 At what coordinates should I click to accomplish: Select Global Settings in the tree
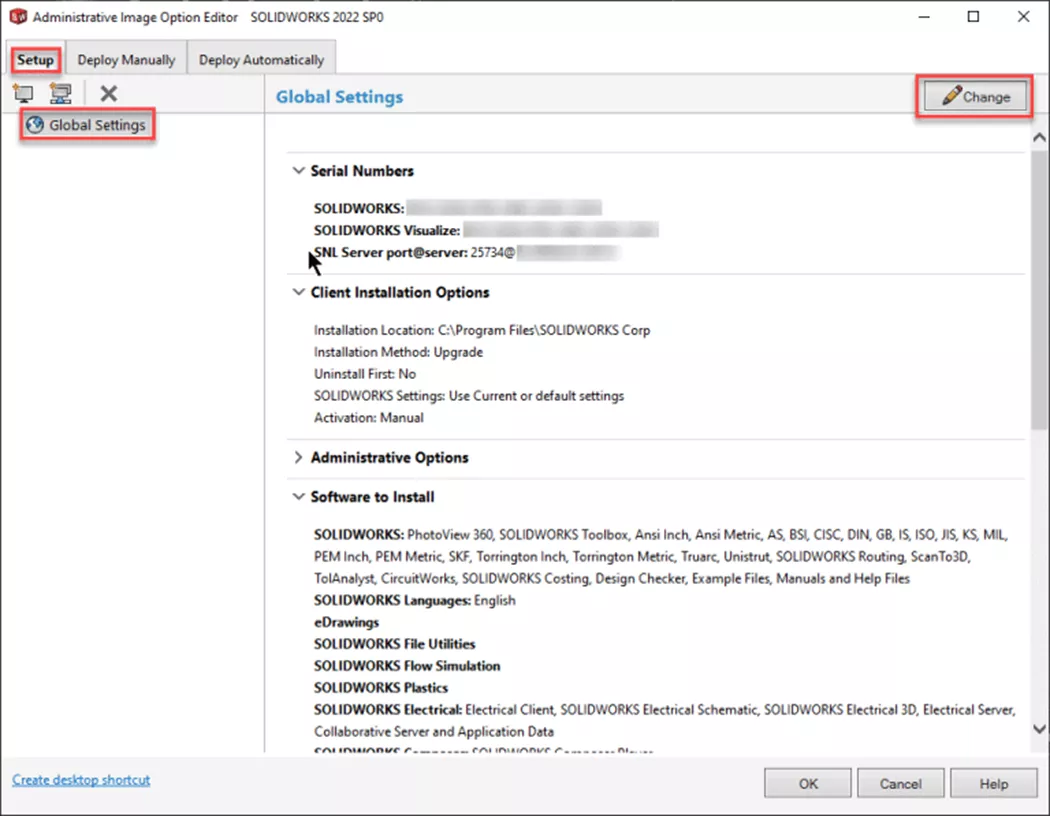tap(87, 125)
